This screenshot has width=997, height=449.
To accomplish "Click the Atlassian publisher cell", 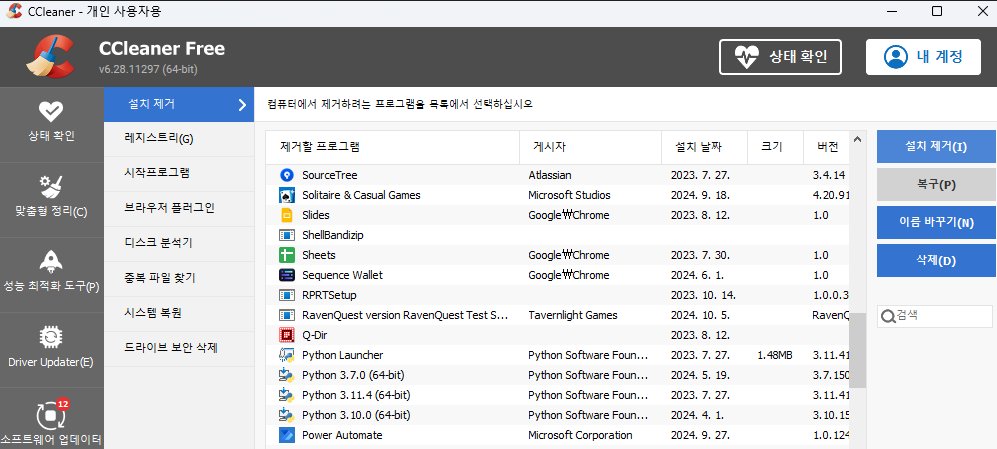I will click(550, 175).
